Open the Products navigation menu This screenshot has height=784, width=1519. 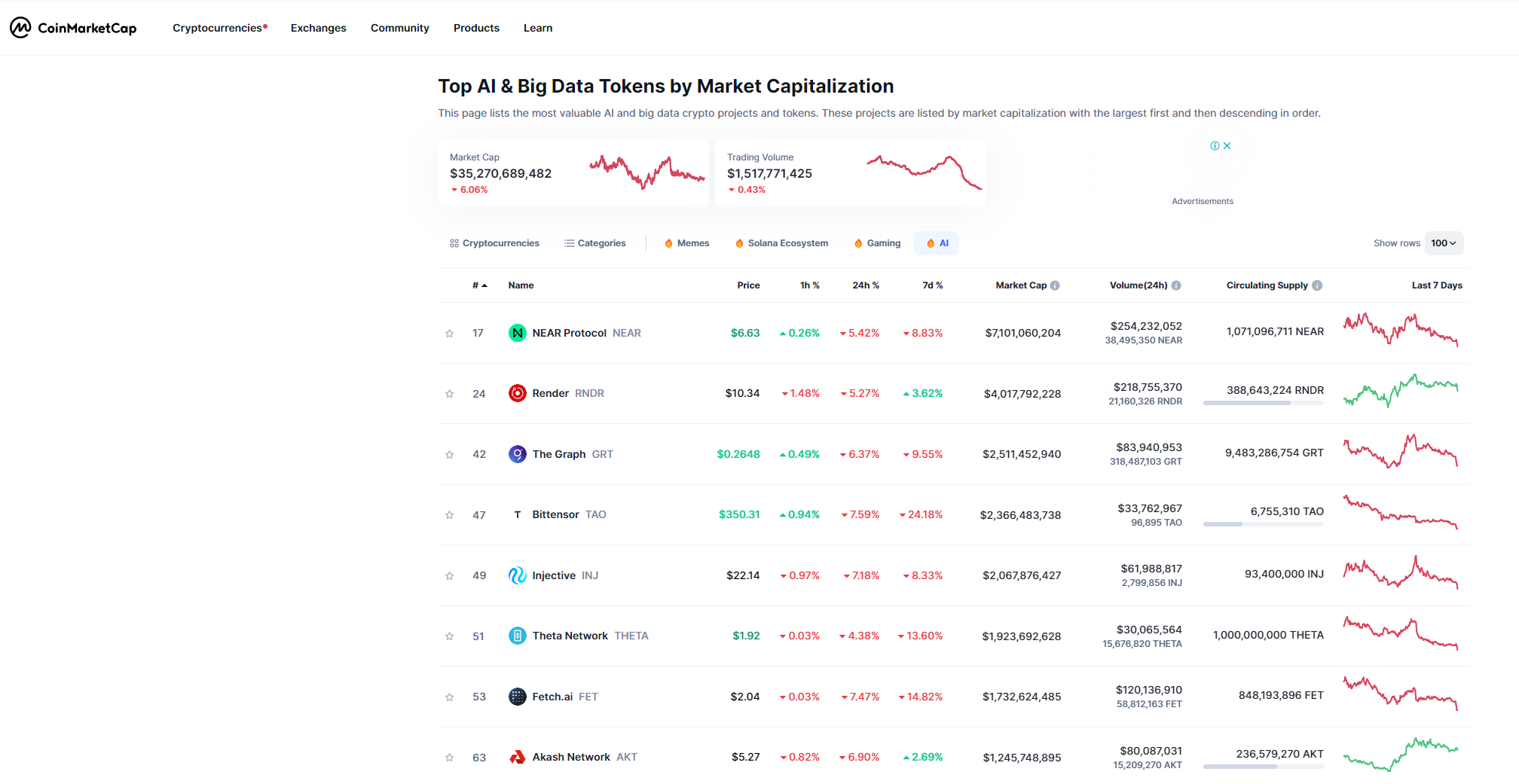point(476,28)
